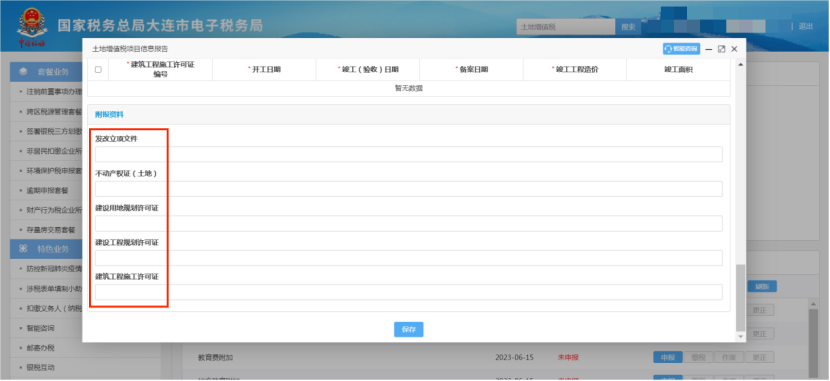Open 注销前置事项办理 in sidebar
The image size is (830, 381).
(x=54, y=92)
